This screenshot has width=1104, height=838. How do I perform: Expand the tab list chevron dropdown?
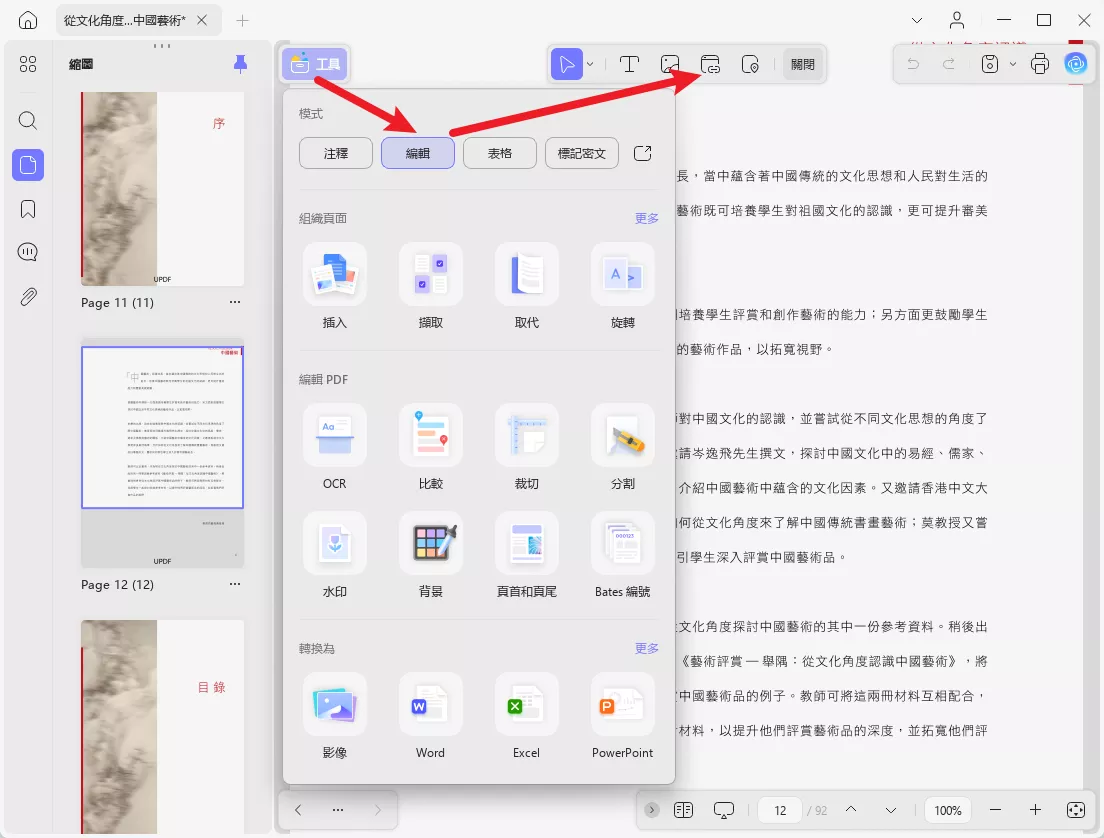click(x=917, y=20)
